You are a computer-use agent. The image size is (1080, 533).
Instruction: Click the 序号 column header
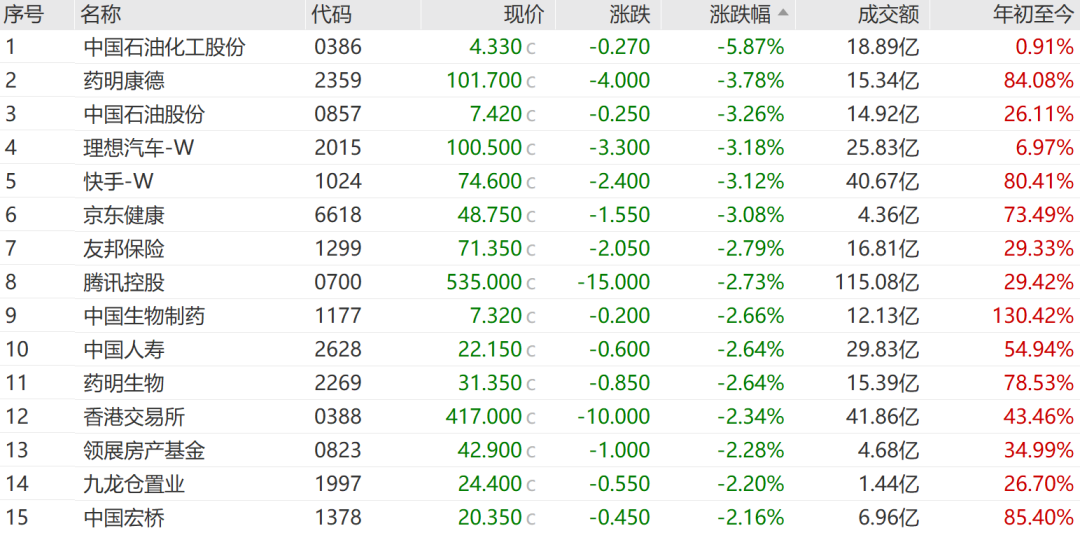[x=23, y=14]
